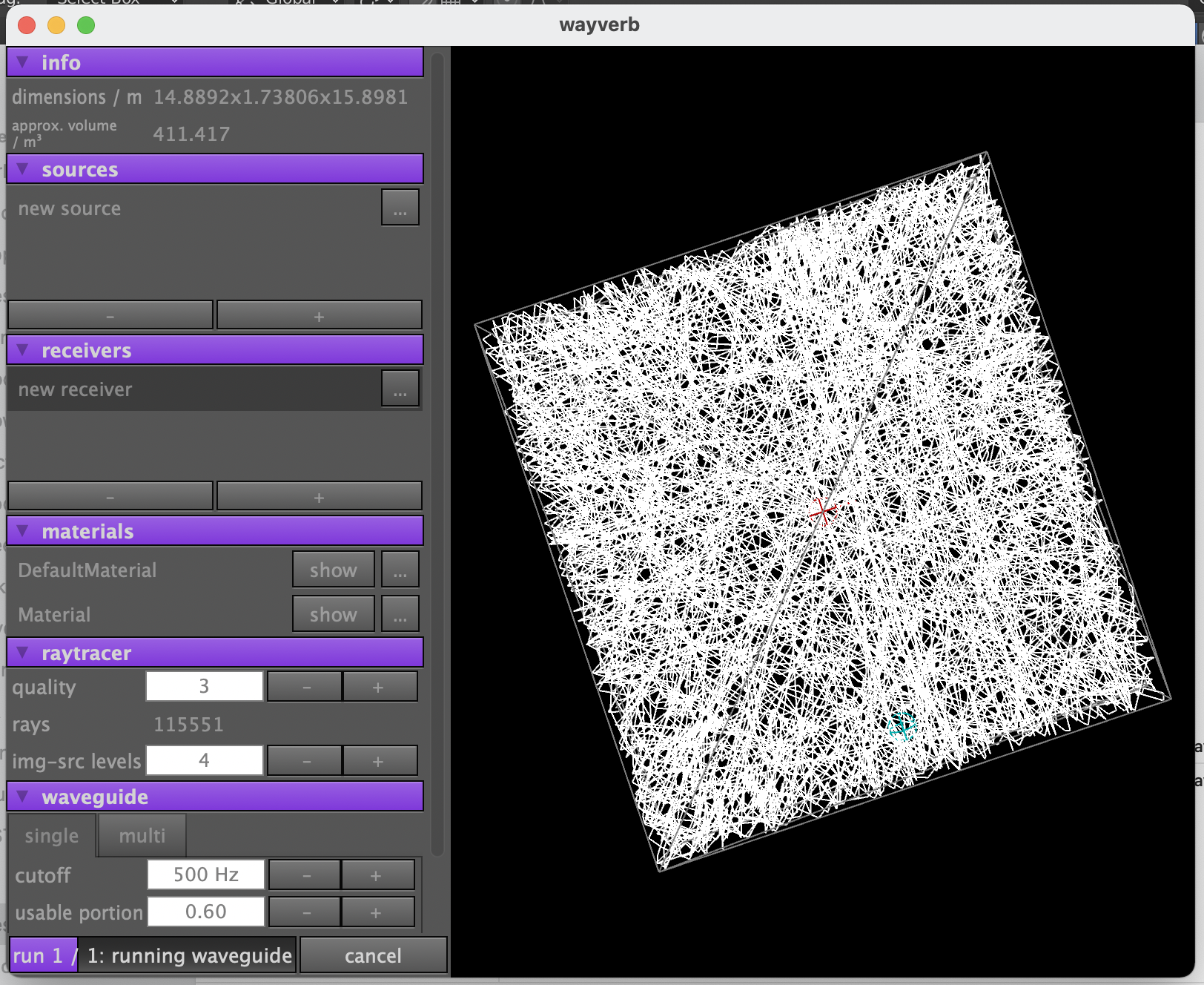Toggle show for DefaultMaterial
1204x985 pixels.
pyautogui.click(x=333, y=570)
